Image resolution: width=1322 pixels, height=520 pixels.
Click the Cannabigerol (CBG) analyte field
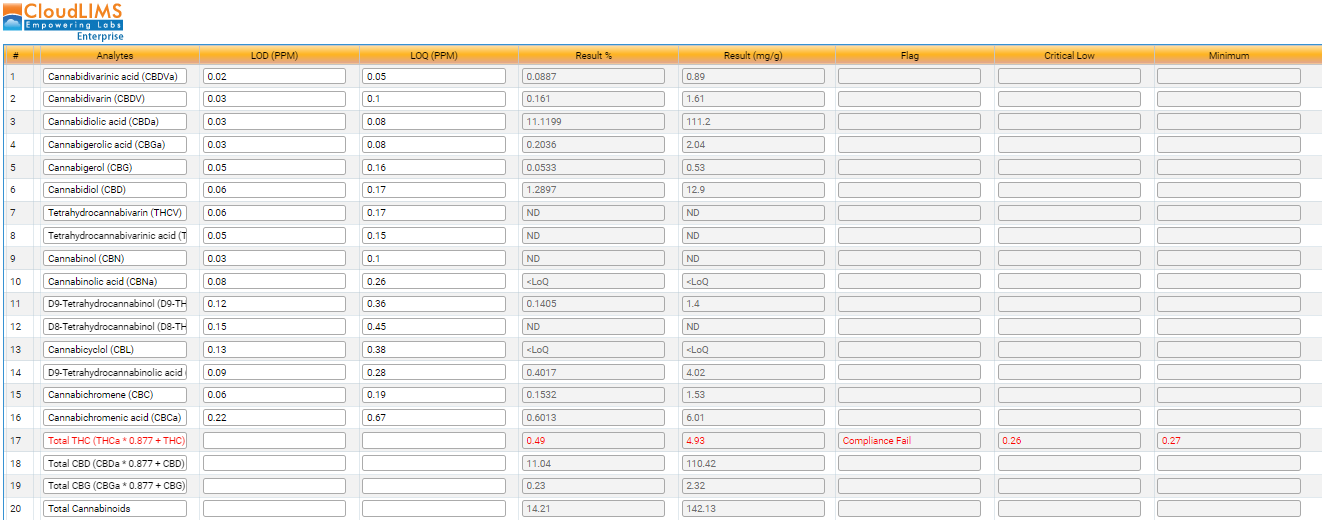click(x=115, y=167)
